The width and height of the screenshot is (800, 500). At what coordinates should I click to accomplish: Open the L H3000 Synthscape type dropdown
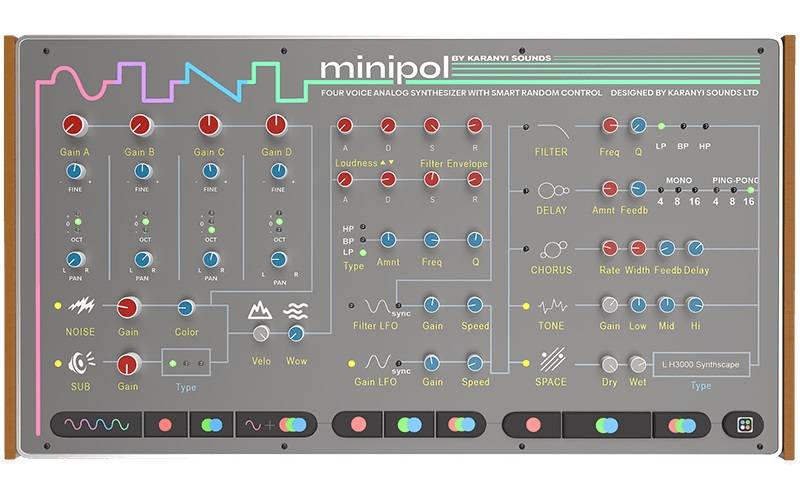(x=700, y=365)
